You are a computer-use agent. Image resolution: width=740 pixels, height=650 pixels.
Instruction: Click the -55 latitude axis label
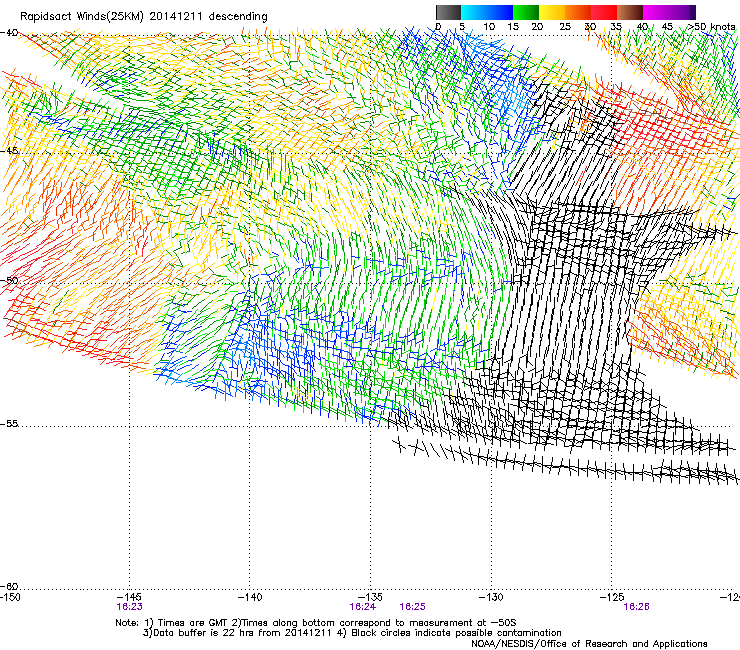9,424
